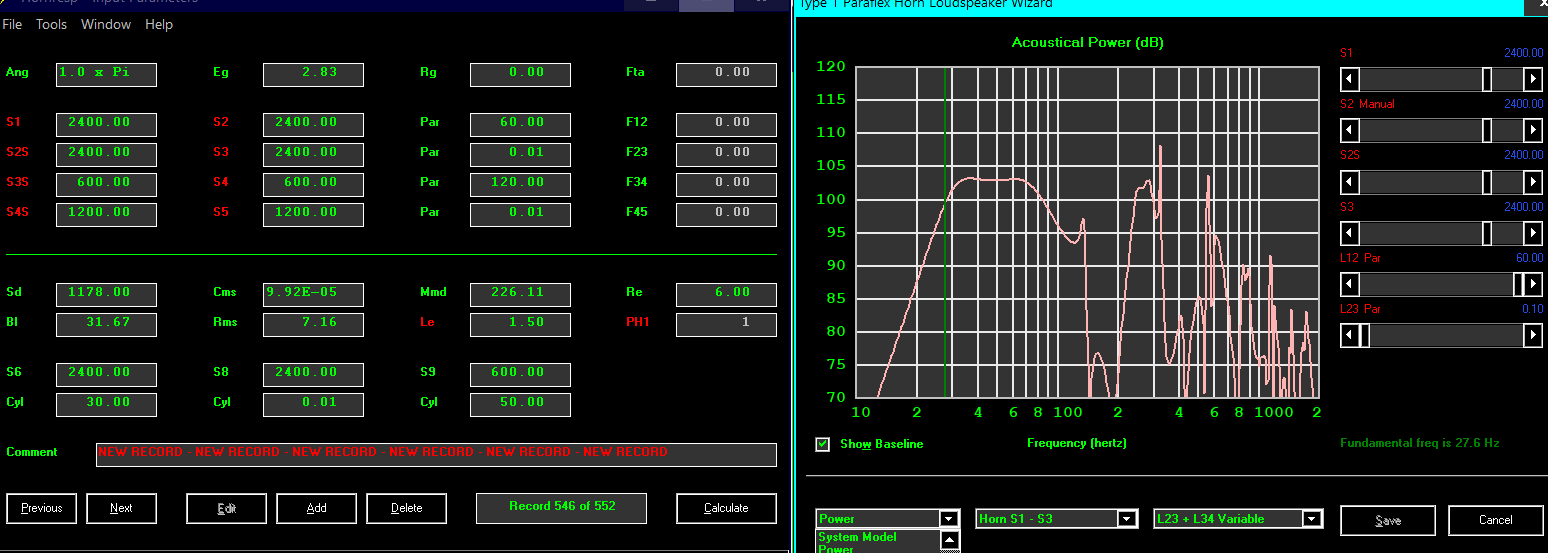Screen dimensions: 1548x553
Task: Click the Fta input field
Action: click(726, 74)
